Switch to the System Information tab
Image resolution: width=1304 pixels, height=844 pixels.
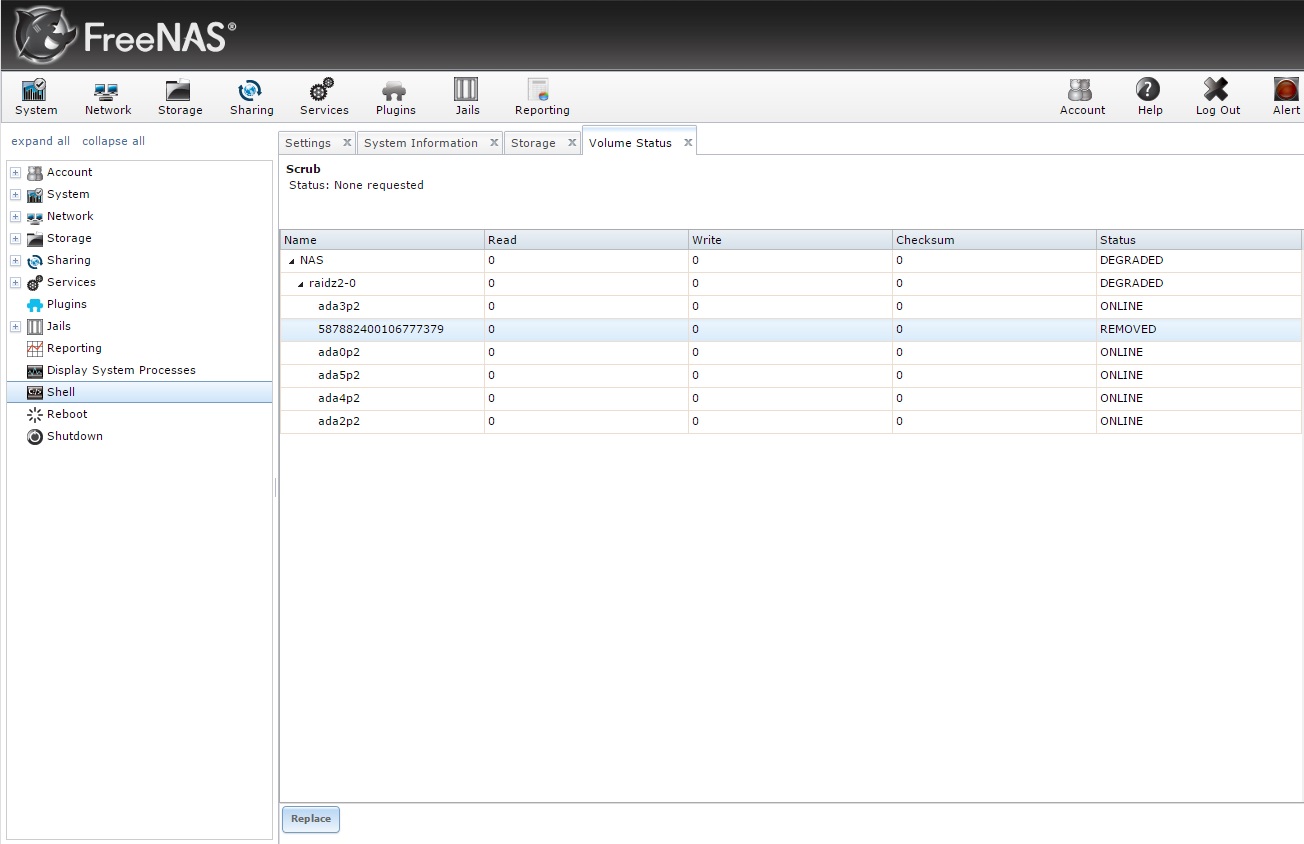pos(421,143)
